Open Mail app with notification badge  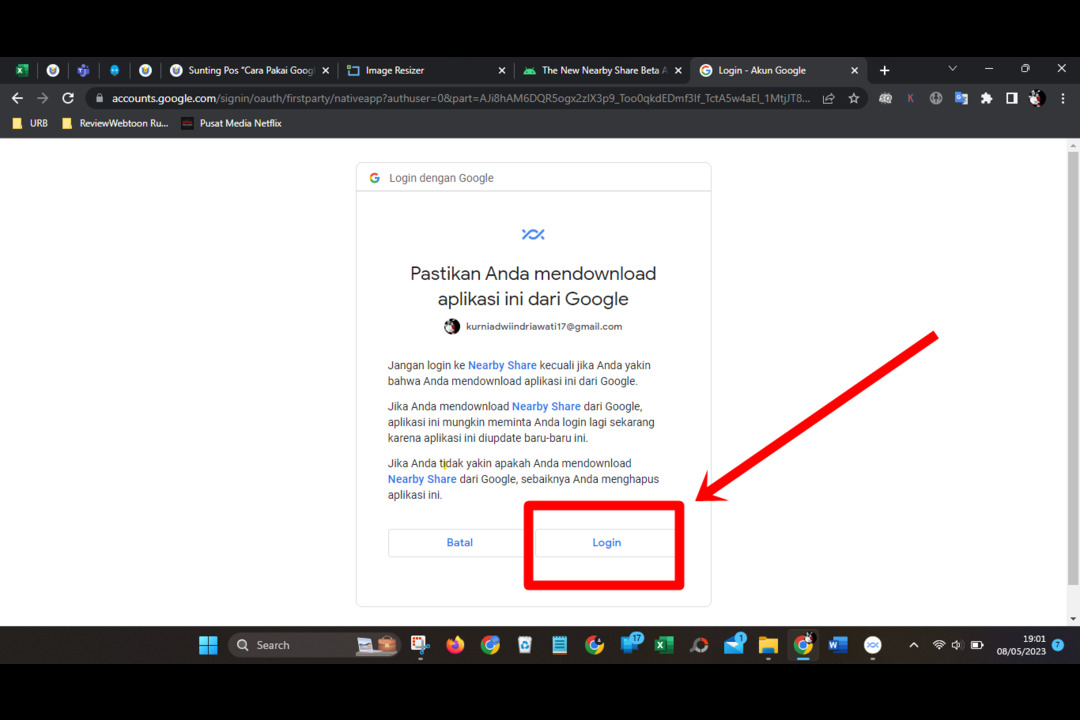pyautogui.click(x=734, y=644)
